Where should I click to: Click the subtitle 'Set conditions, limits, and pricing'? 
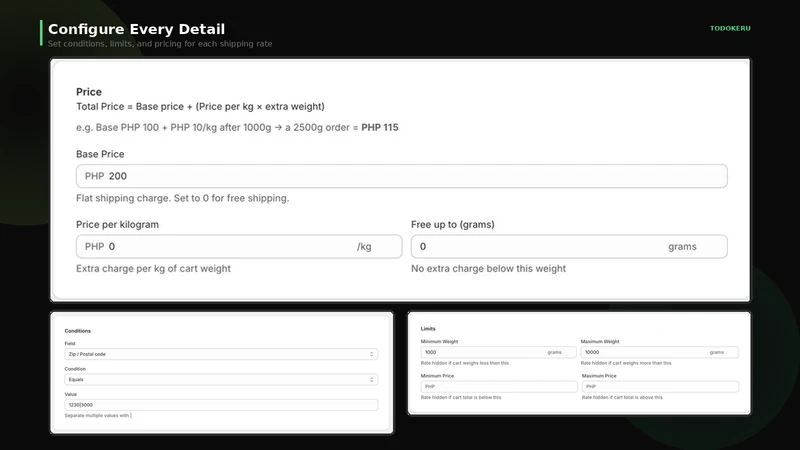(x=160, y=44)
